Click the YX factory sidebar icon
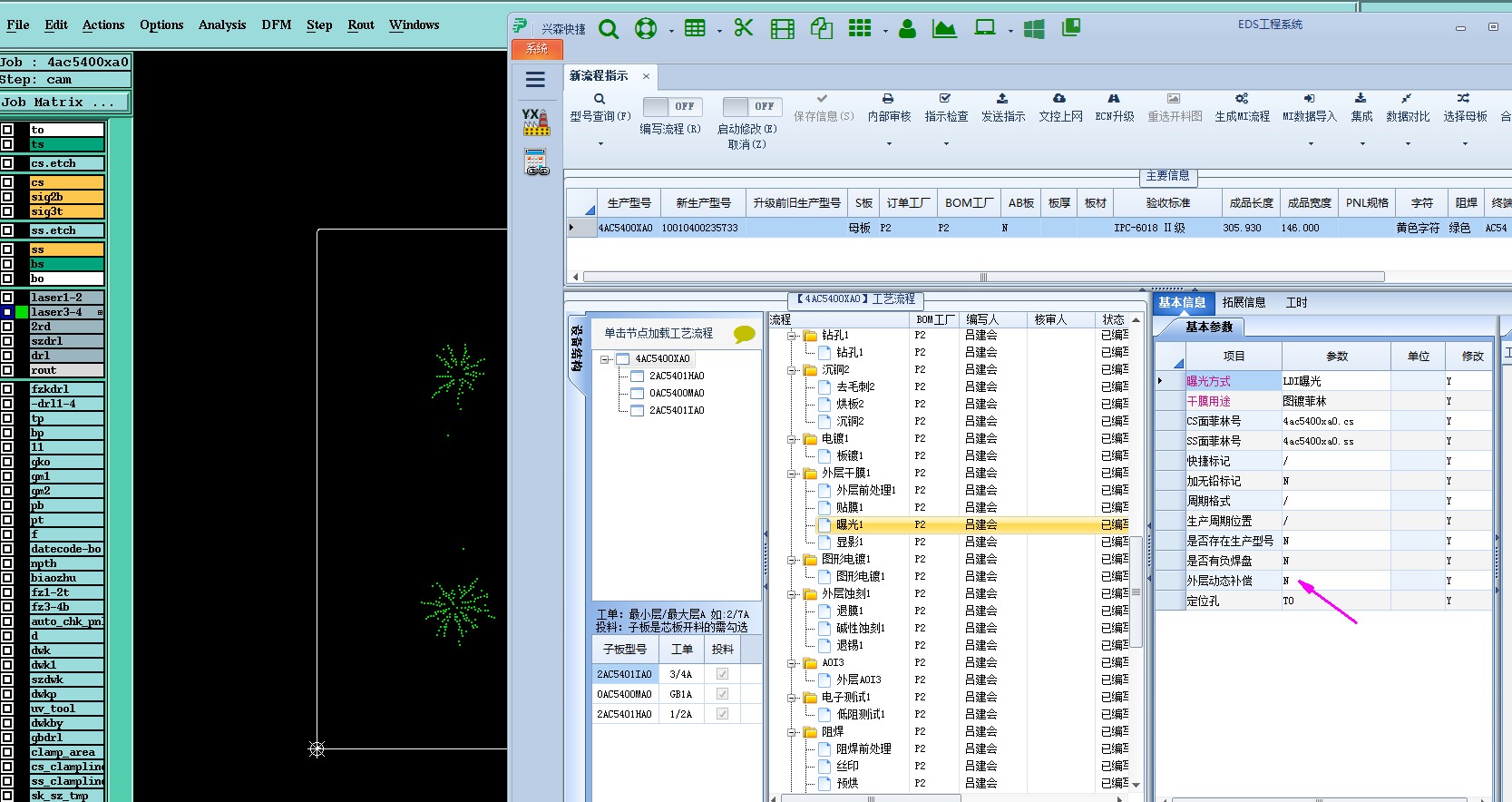 point(536,122)
